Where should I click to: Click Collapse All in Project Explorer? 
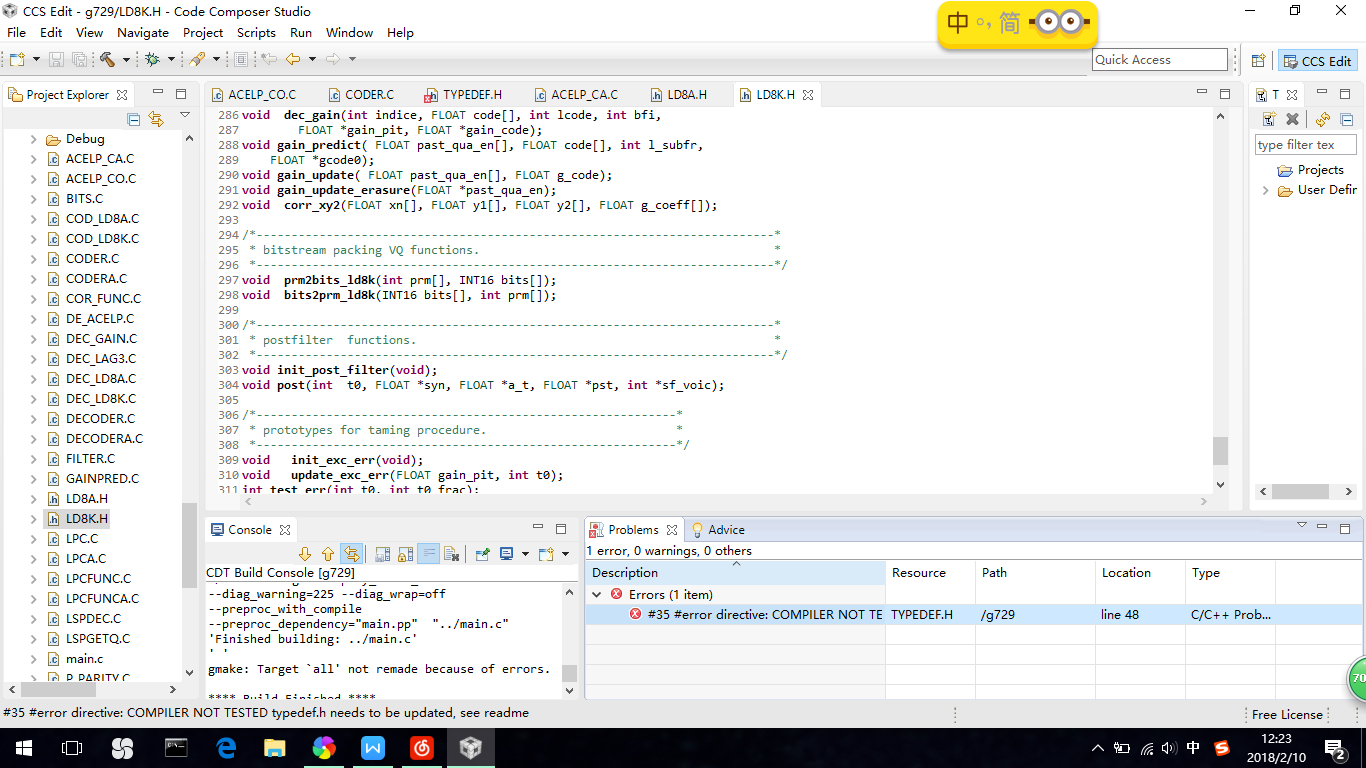pyautogui.click(x=134, y=120)
